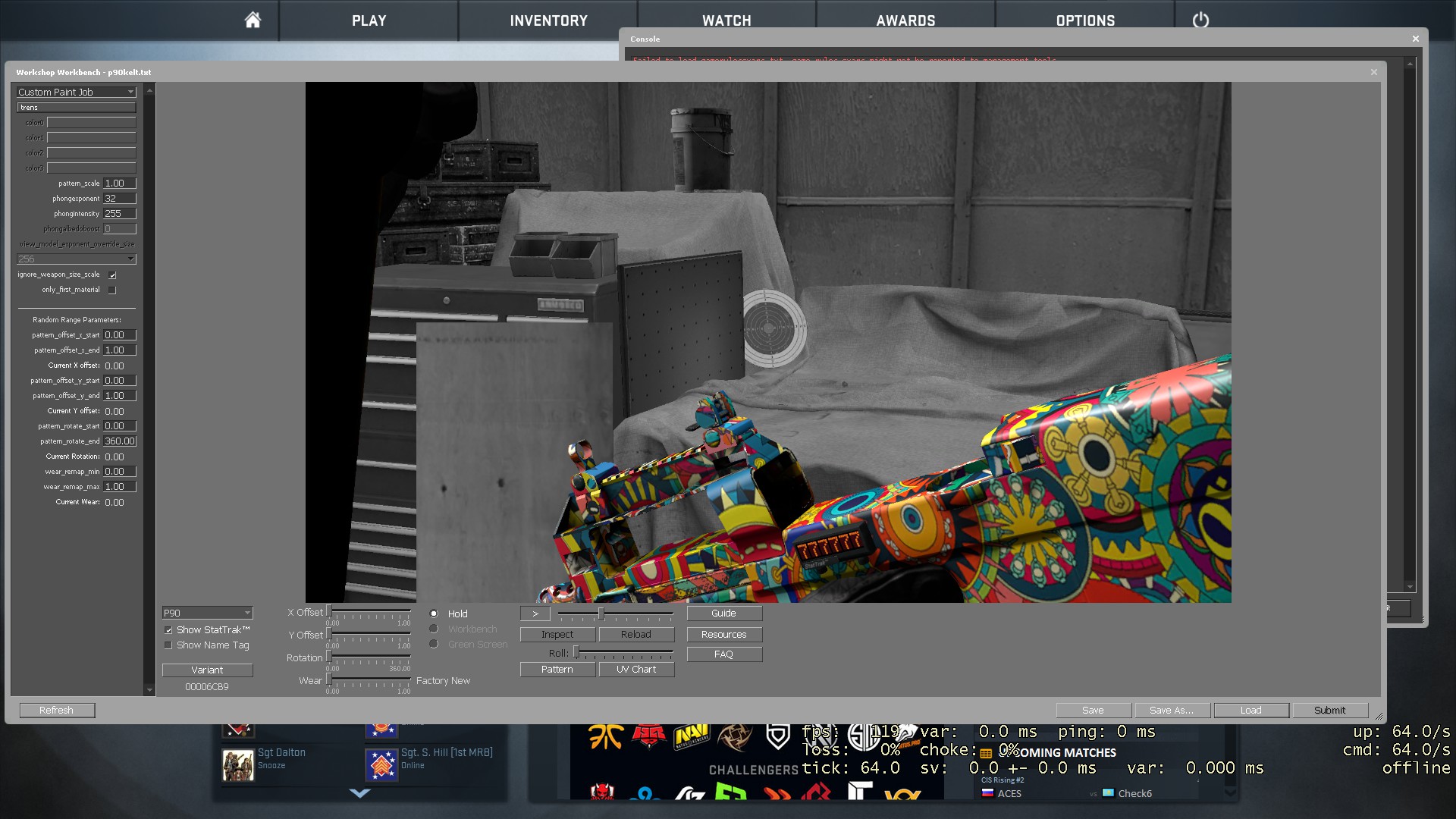Click parameters panel scroll down arrow
Screen dimensions: 1456x819
149,690
